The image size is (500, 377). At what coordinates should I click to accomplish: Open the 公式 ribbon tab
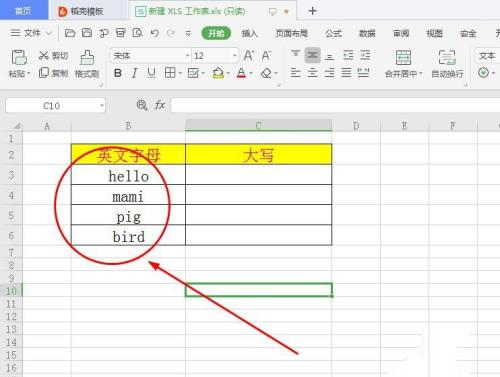(x=333, y=33)
